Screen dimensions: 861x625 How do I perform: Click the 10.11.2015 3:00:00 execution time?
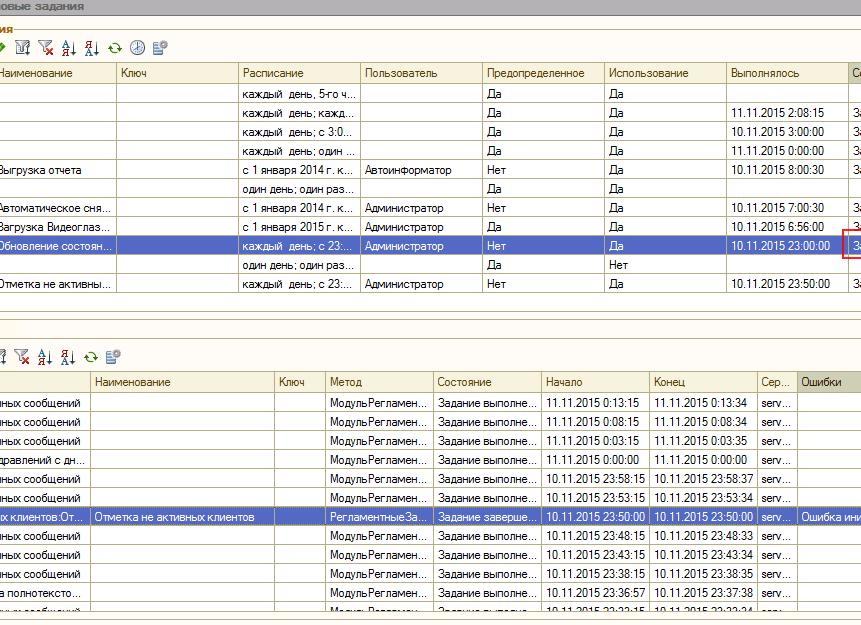[787, 132]
